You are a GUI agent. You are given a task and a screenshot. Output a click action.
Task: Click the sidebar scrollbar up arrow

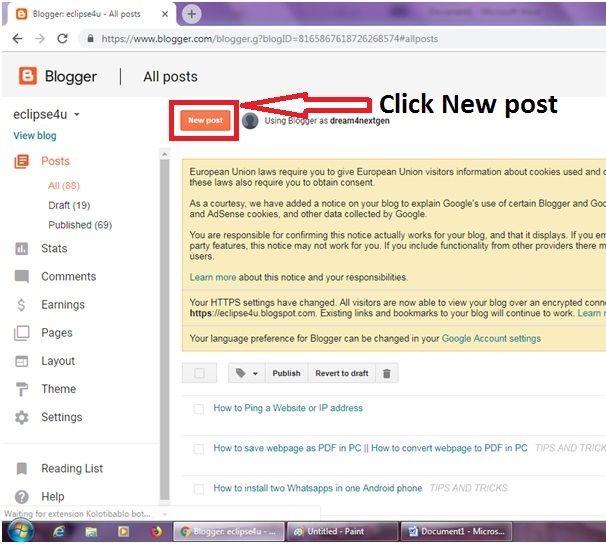click(165, 154)
